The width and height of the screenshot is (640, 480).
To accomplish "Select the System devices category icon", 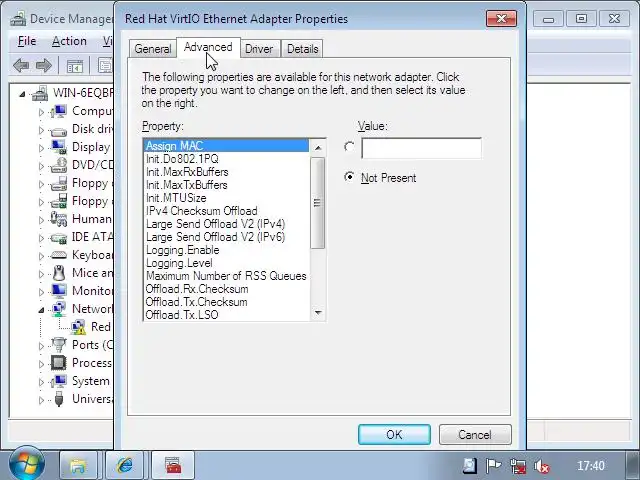I will (59, 381).
